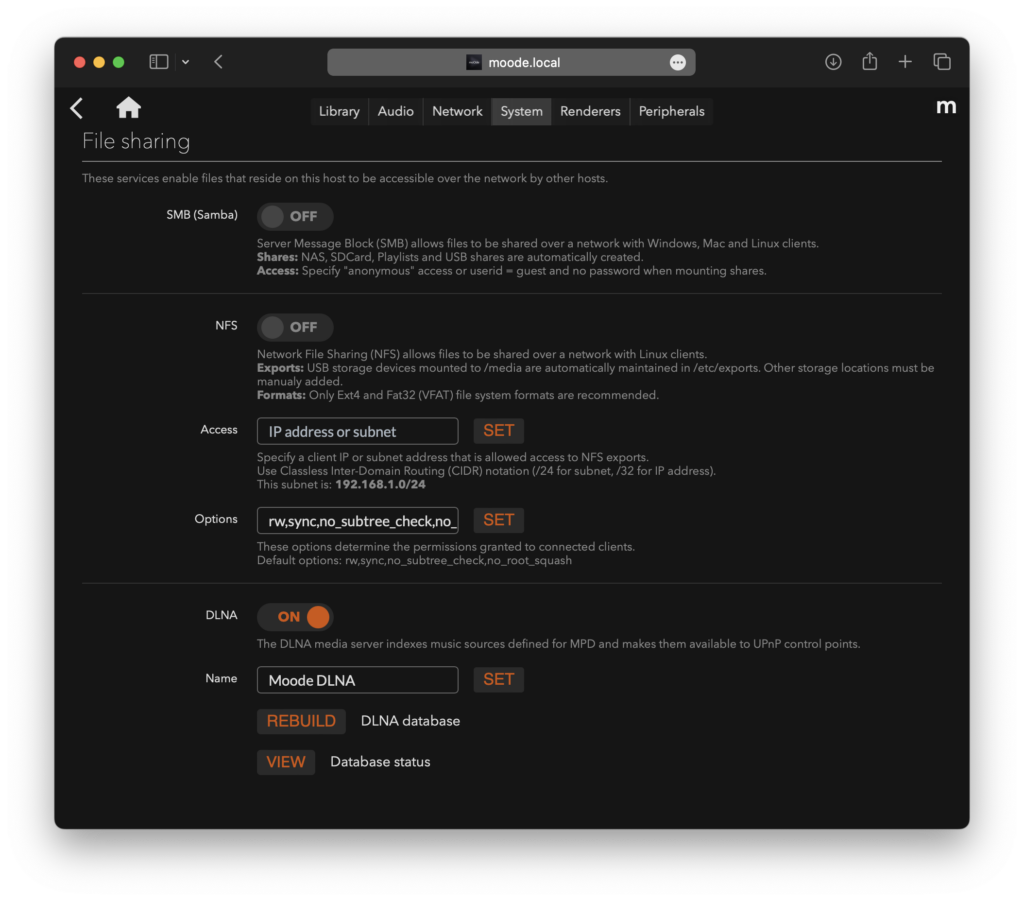Image resolution: width=1024 pixels, height=901 pixels.
Task: Select the Peripherals tab
Action: pyautogui.click(x=671, y=111)
